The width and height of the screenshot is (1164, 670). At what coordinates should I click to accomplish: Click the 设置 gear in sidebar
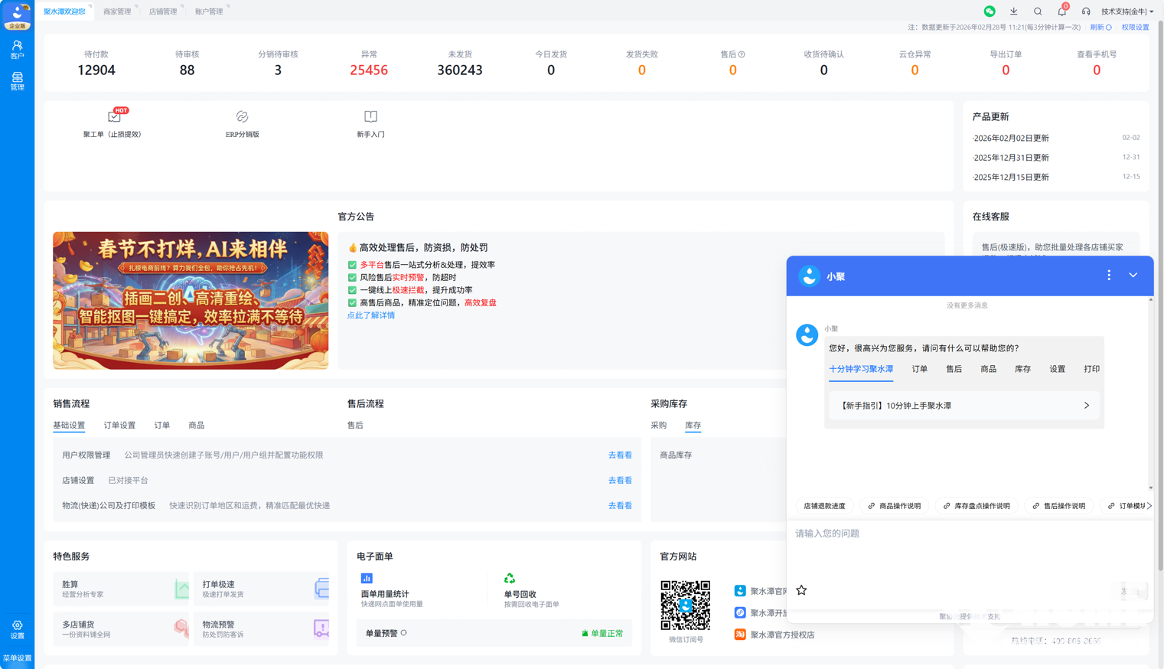pyautogui.click(x=17, y=629)
